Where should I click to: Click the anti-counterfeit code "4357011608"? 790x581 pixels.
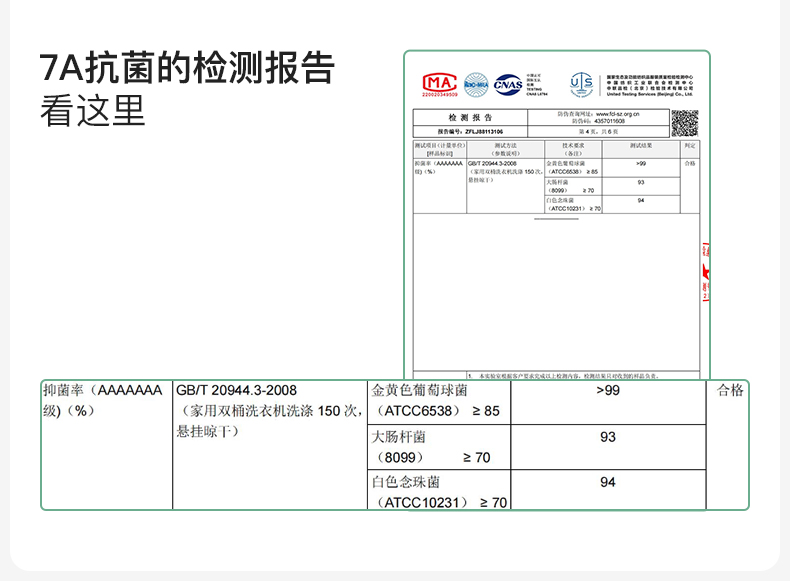point(609,121)
